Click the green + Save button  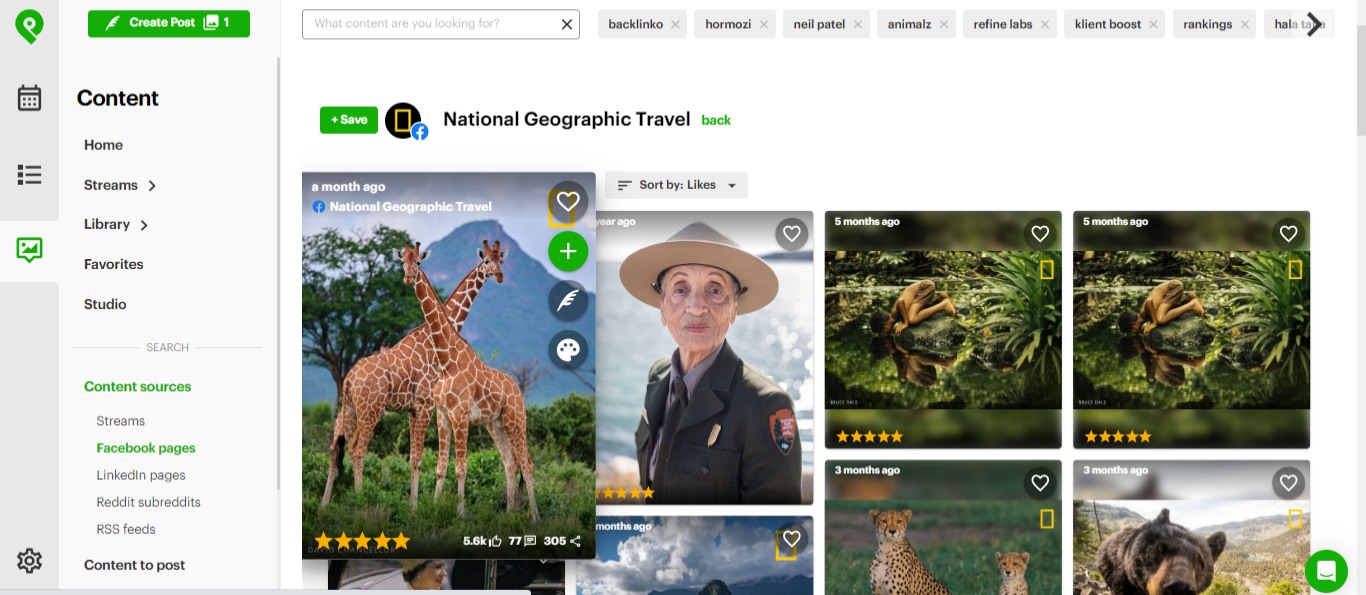[349, 120]
